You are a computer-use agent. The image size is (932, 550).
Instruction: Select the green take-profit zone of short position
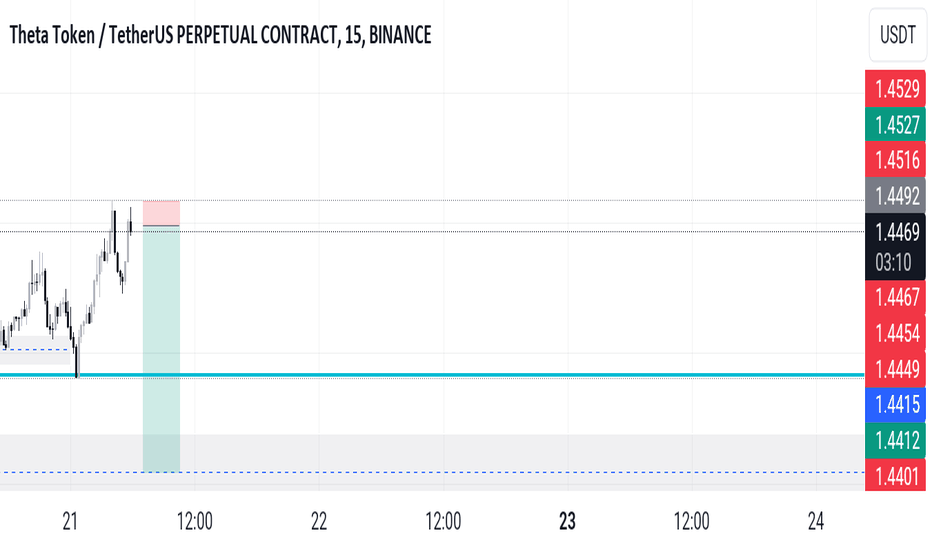tap(161, 349)
